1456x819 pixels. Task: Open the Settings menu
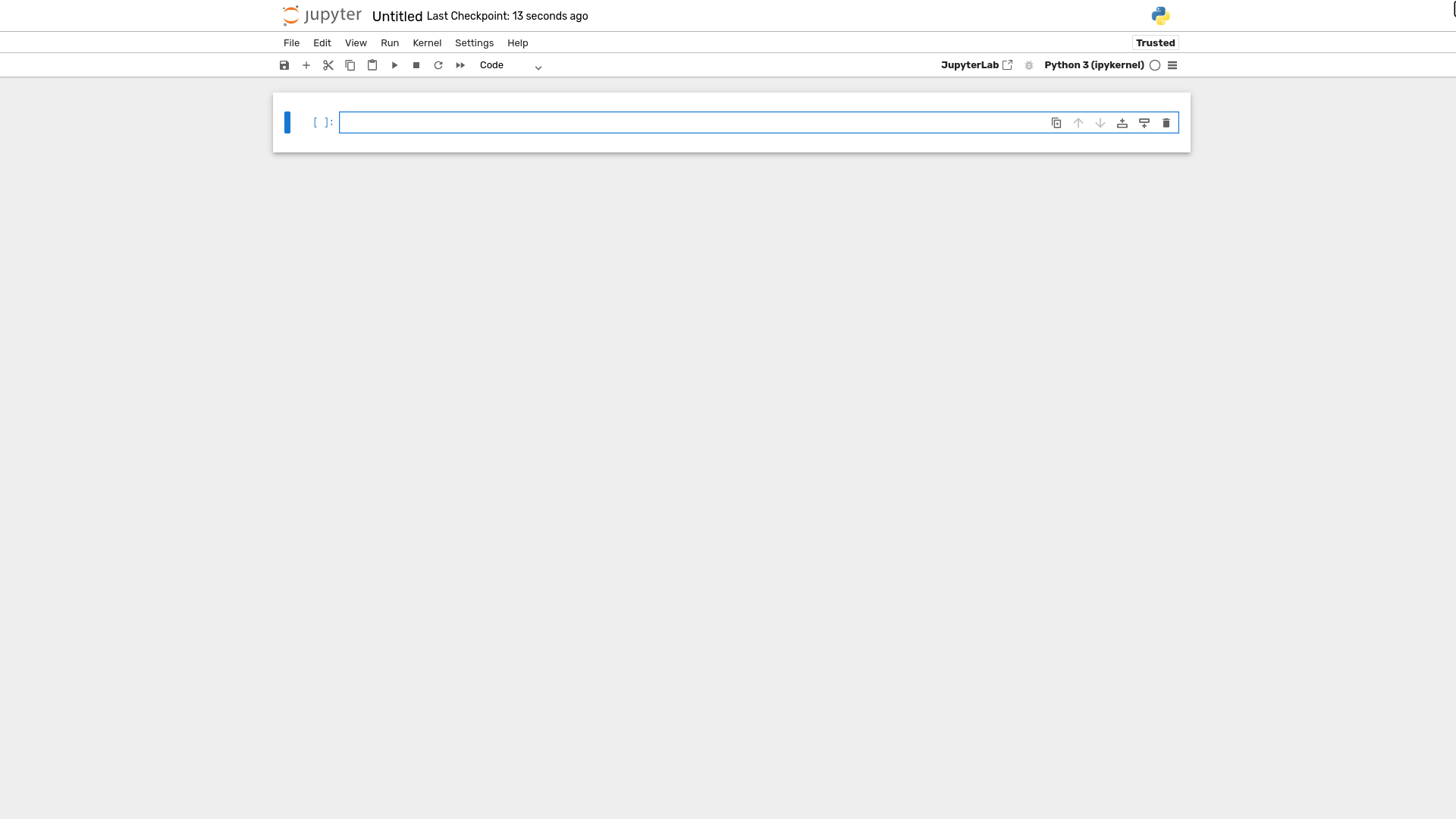tap(474, 43)
